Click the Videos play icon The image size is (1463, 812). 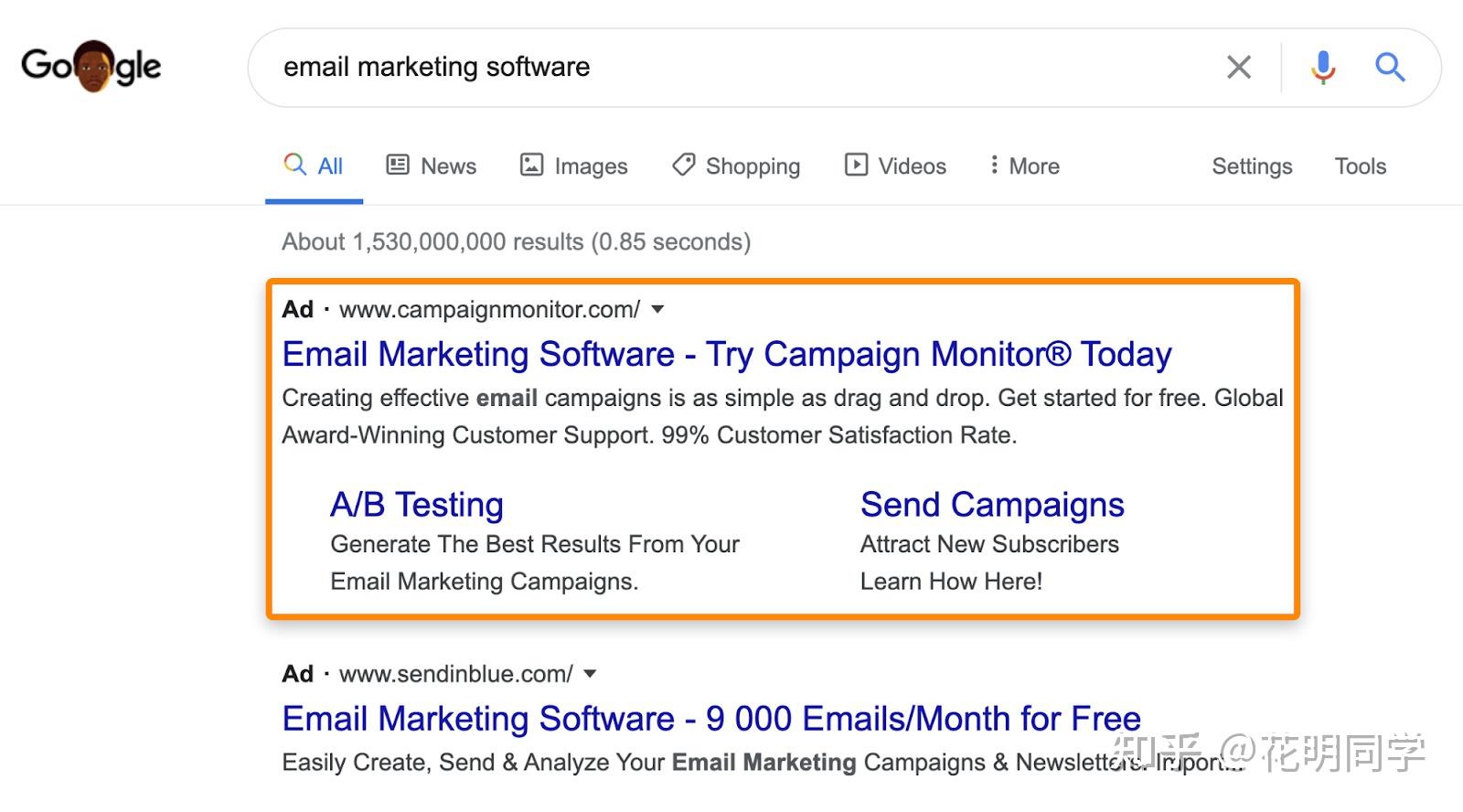pyautogui.click(x=856, y=165)
